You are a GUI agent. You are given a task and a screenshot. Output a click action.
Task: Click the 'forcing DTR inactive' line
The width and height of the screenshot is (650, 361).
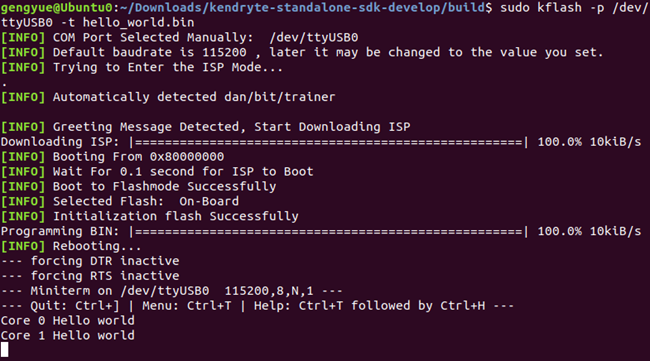pos(90,261)
